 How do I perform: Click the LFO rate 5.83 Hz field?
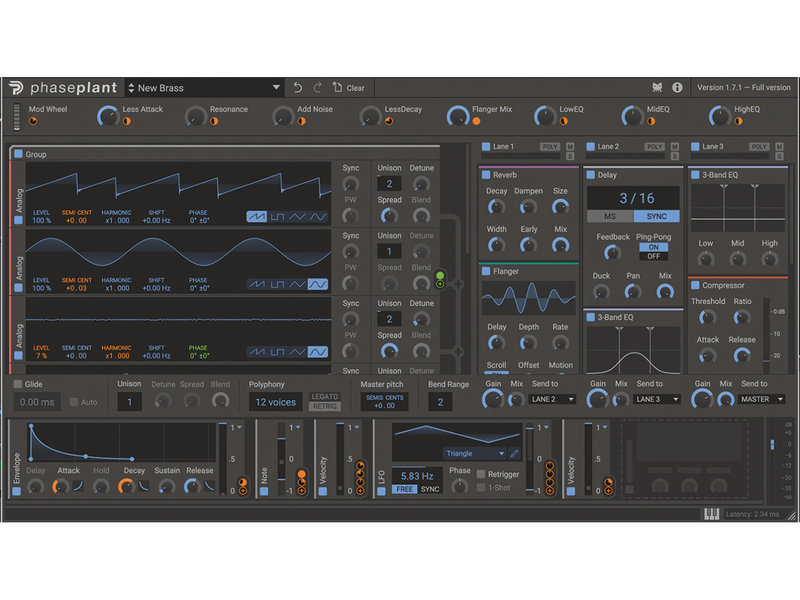417,476
